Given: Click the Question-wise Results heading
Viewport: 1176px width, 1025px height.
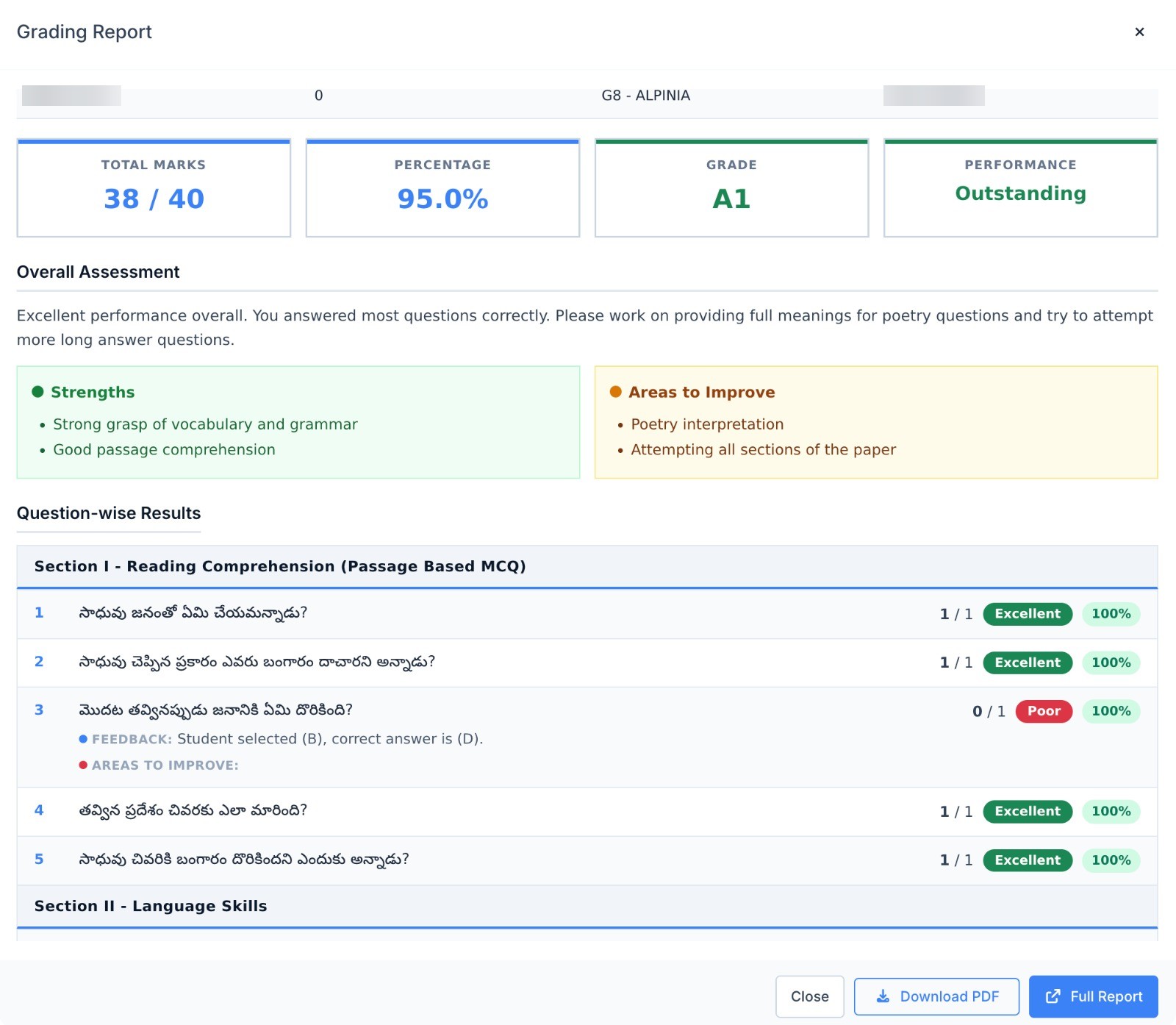Looking at the screenshot, I should click(x=109, y=513).
